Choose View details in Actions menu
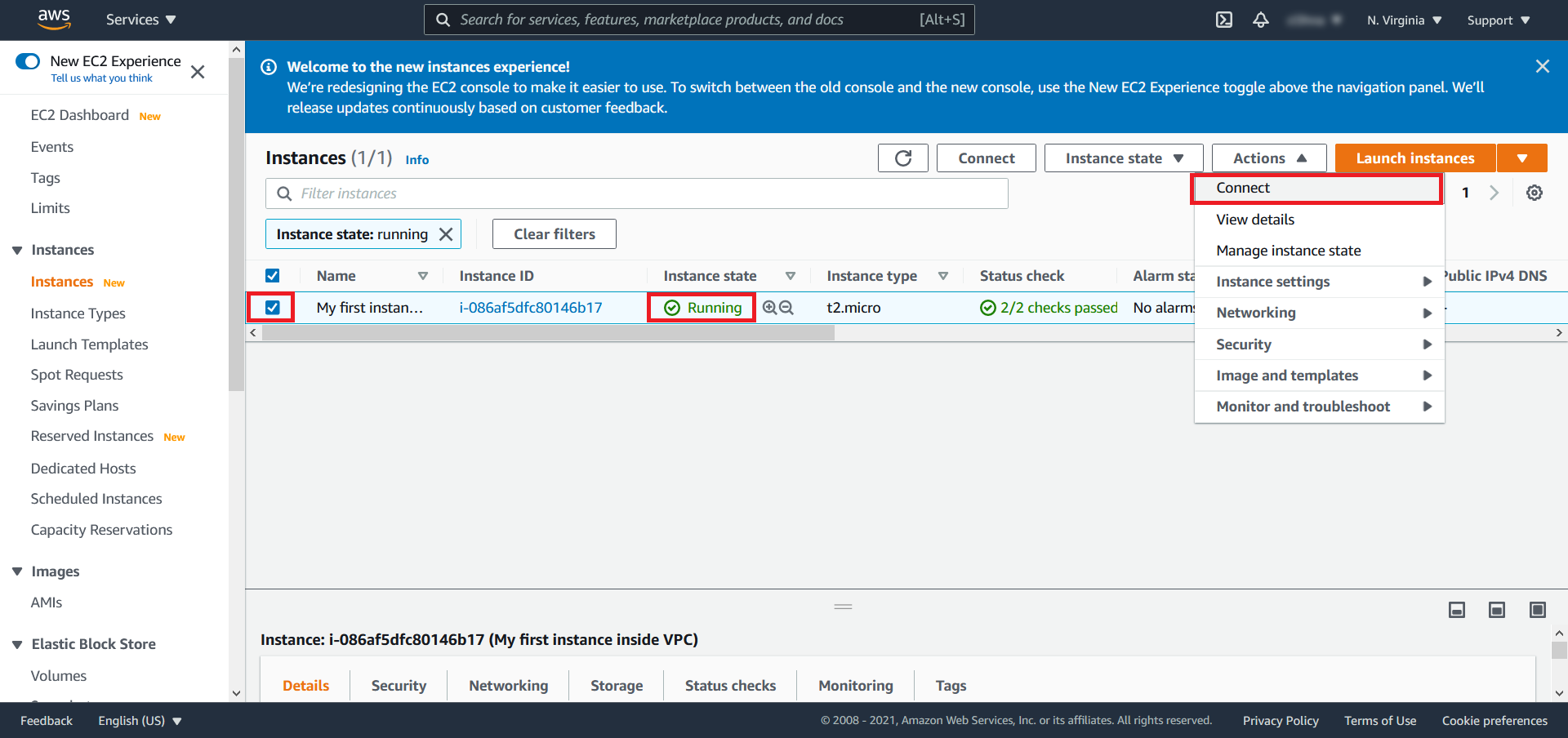1568x738 pixels. [1318, 220]
